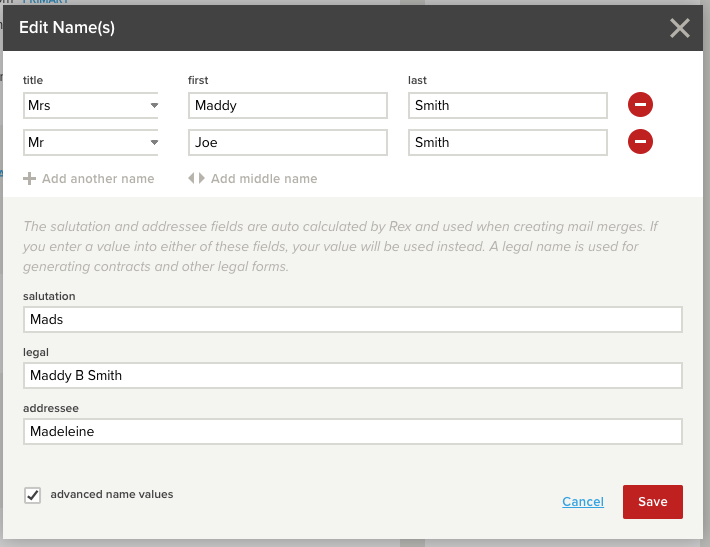Image resolution: width=710 pixels, height=547 pixels.
Task: Click the last name field in Joe's row
Action: [x=508, y=143]
